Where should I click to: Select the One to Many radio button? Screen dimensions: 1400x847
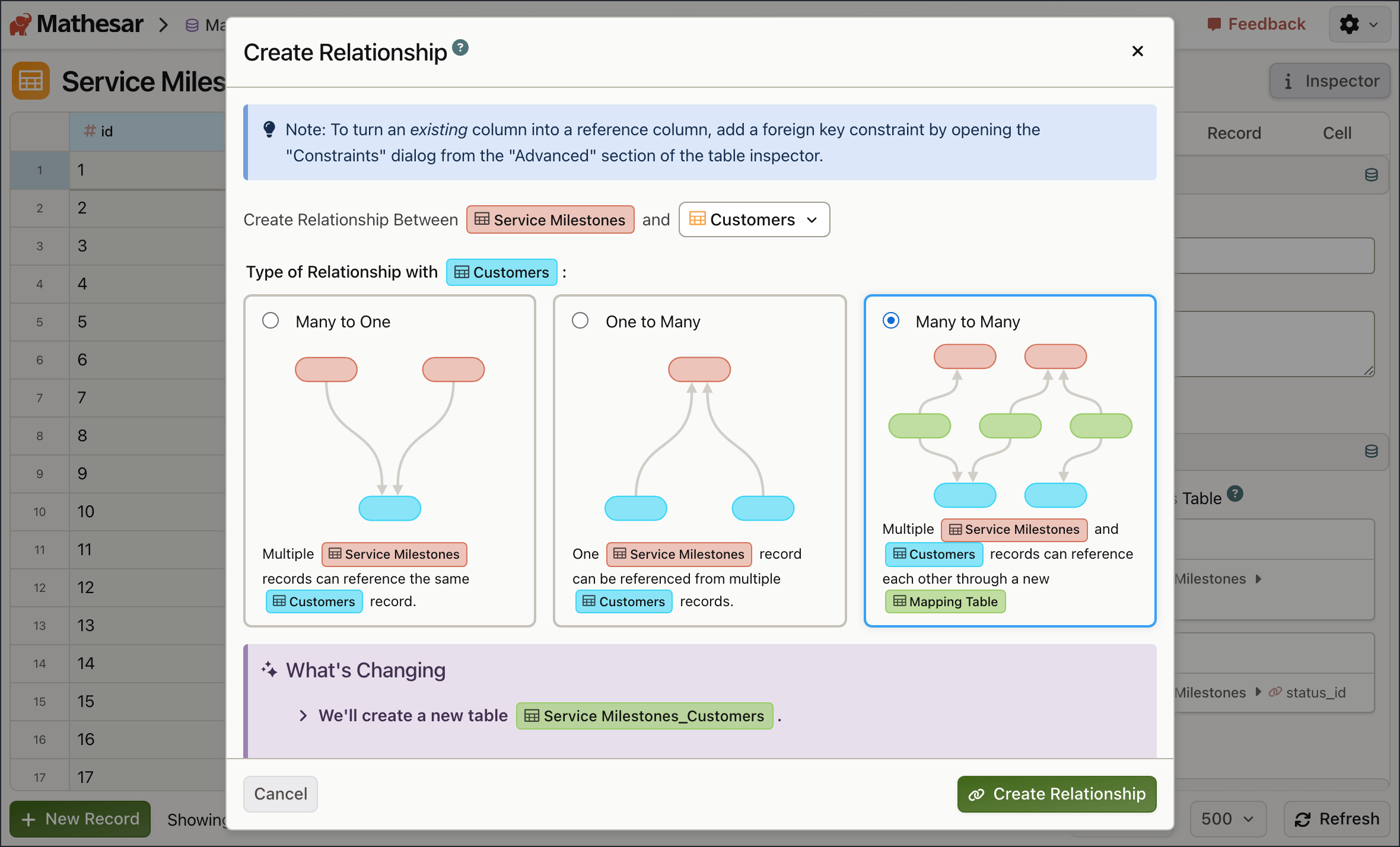pyautogui.click(x=580, y=321)
